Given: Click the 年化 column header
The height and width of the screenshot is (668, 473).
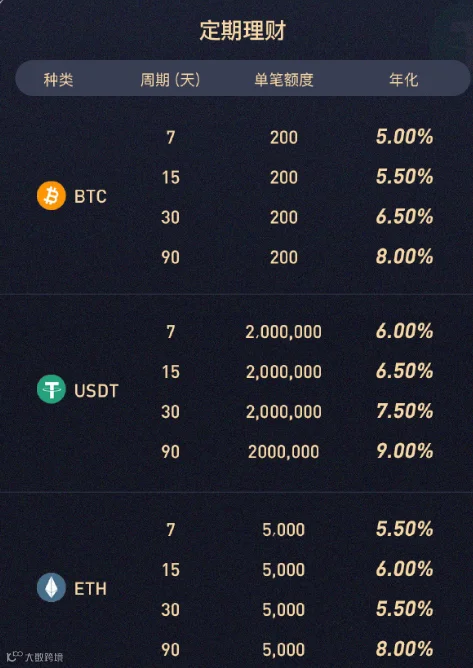Looking at the screenshot, I should (404, 80).
